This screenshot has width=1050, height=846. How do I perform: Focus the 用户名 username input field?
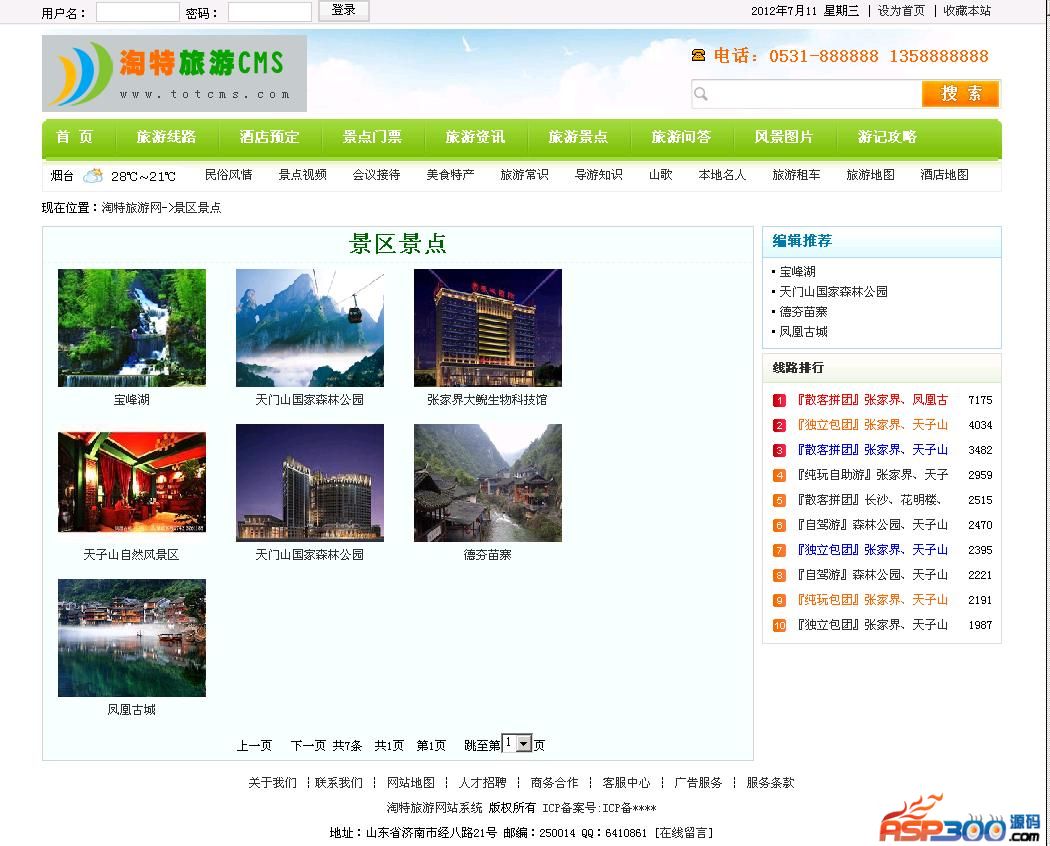[137, 12]
